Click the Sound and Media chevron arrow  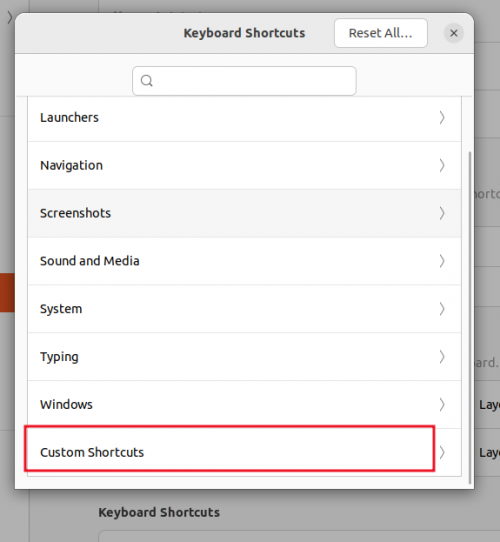click(x=442, y=261)
